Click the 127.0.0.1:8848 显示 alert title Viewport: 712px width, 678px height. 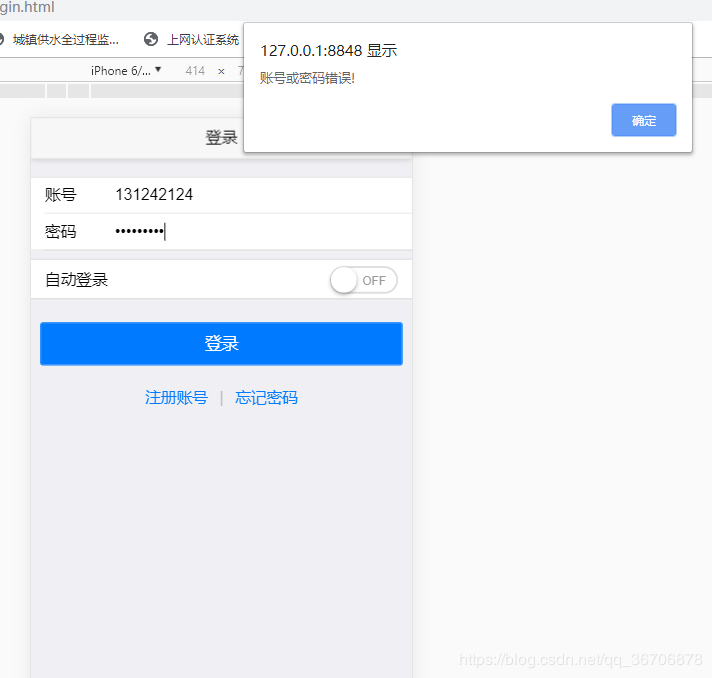(x=328, y=50)
